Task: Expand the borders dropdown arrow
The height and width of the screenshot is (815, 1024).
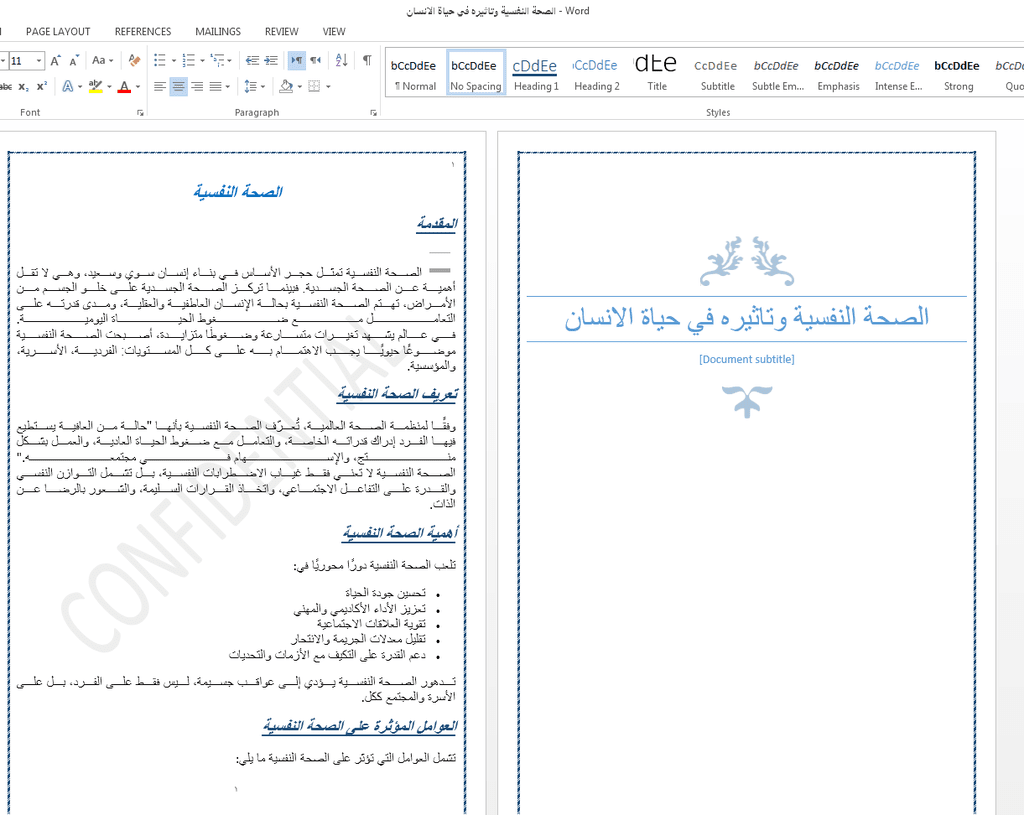Action: pyautogui.click(x=328, y=86)
